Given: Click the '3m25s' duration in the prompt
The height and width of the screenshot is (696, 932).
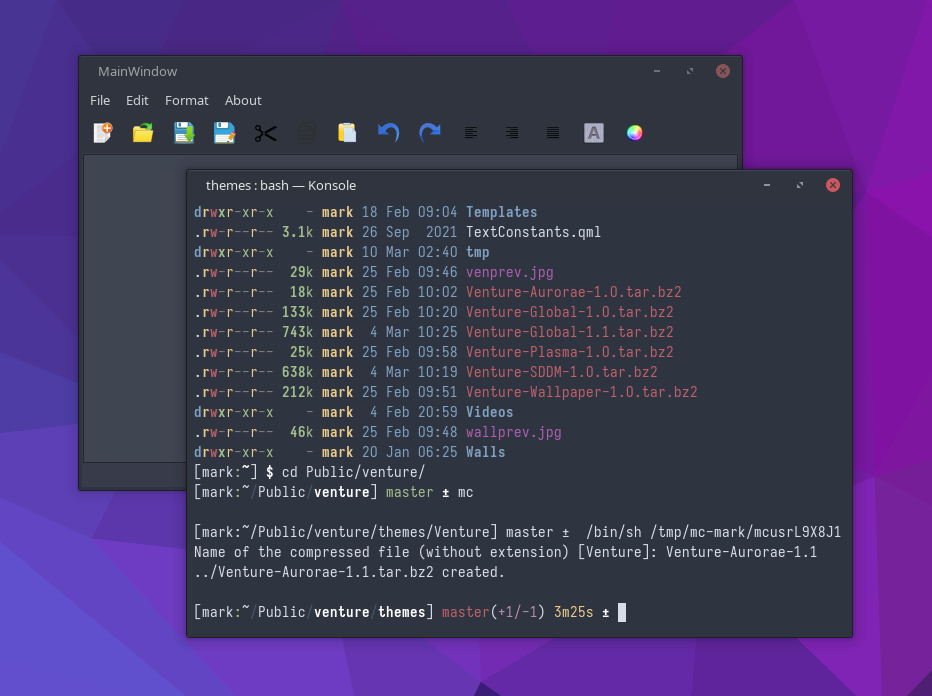Looking at the screenshot, I should point(574,612).
